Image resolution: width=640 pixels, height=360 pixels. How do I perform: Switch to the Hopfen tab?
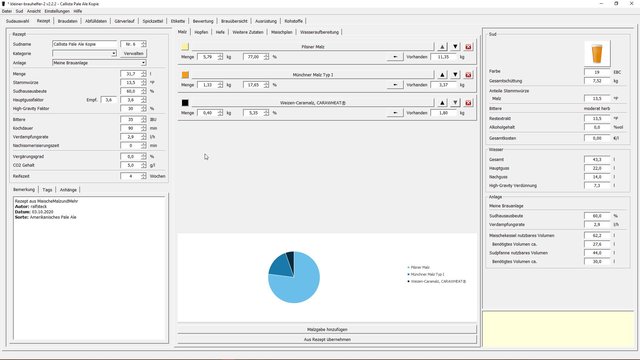click(201, 32)
